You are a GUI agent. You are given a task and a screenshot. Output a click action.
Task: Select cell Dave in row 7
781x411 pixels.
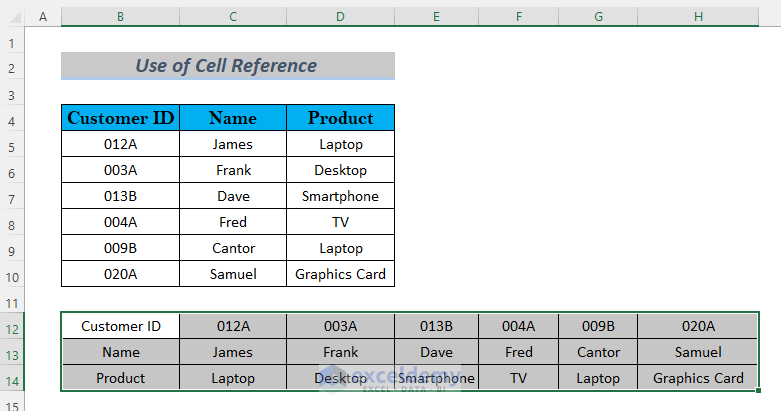click(233, 196)
